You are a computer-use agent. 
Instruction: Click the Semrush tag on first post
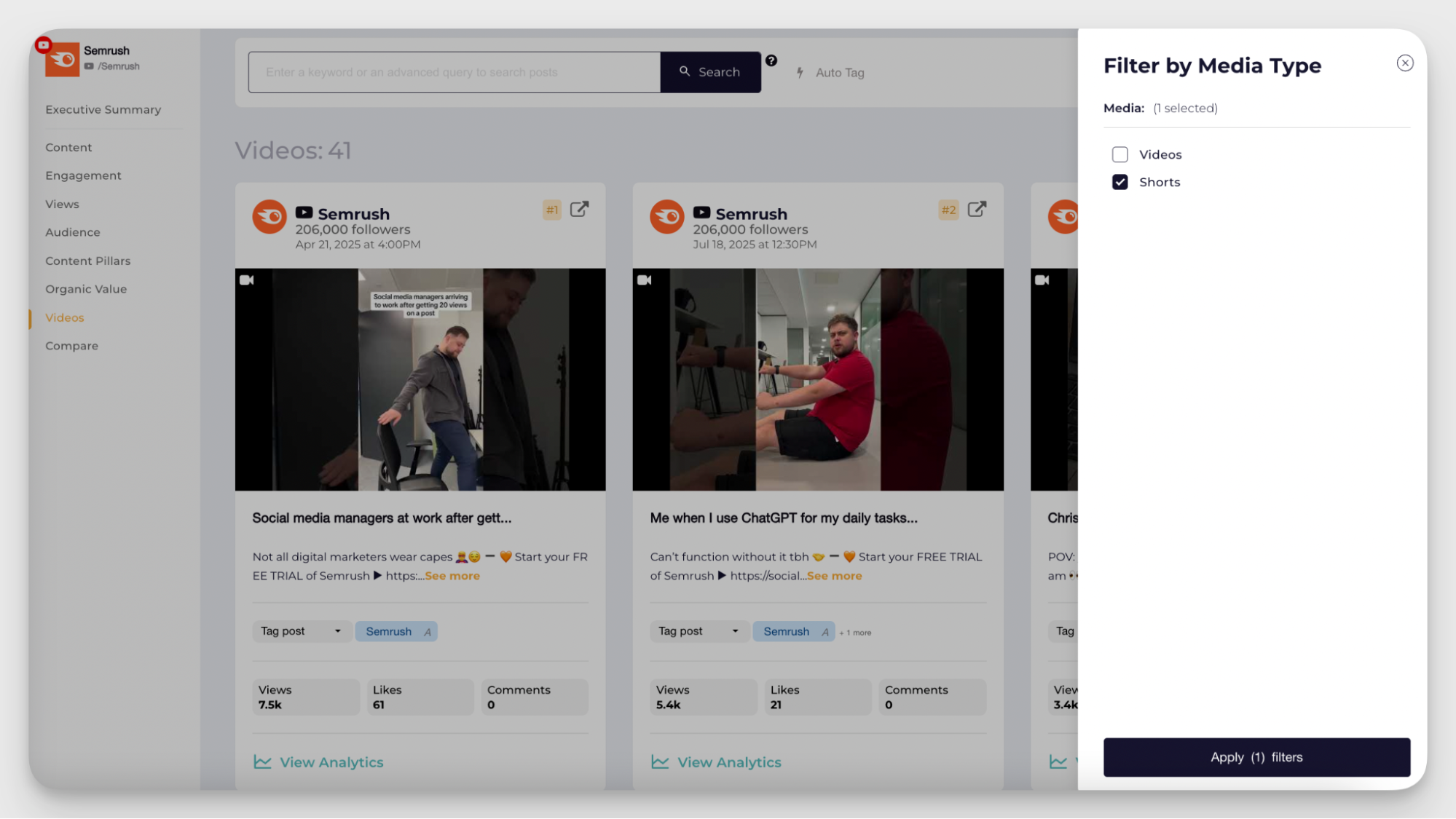point(396,631)
